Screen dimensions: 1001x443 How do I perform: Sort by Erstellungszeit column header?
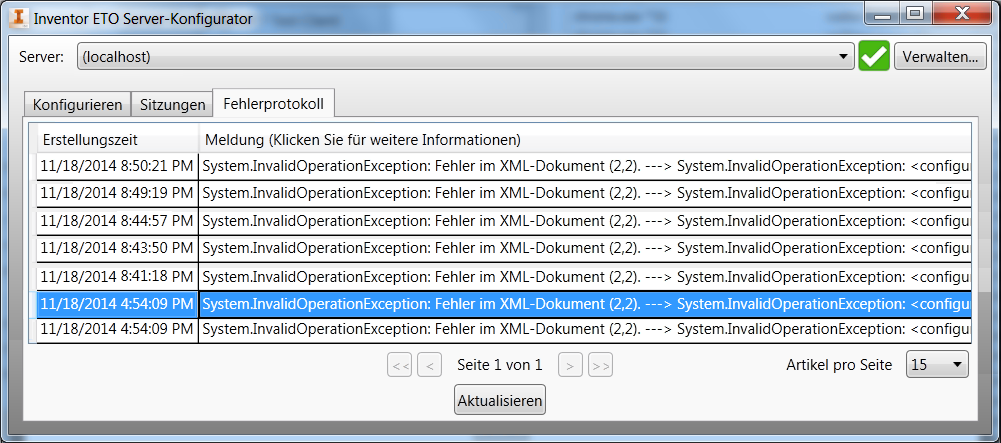(x=117, y=139)
